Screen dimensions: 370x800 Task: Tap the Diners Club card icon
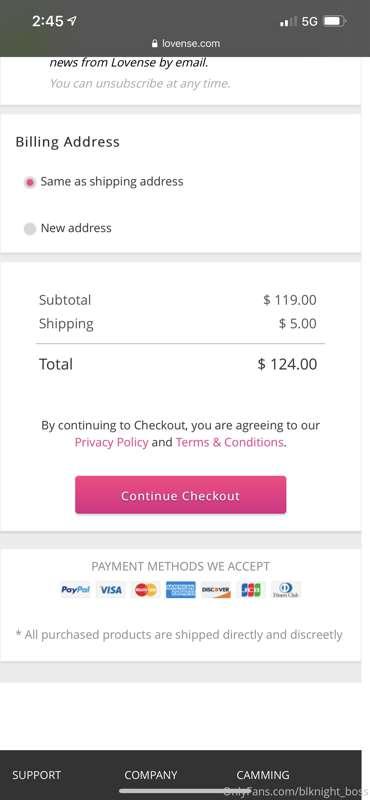[x=286, y=590]
